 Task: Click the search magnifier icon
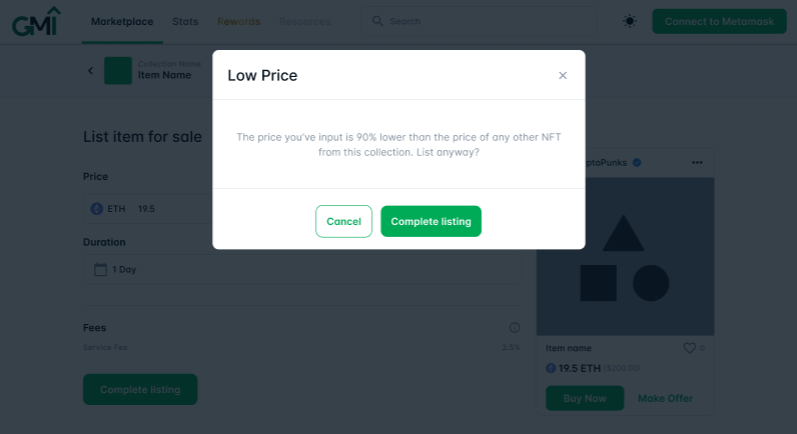377,21
